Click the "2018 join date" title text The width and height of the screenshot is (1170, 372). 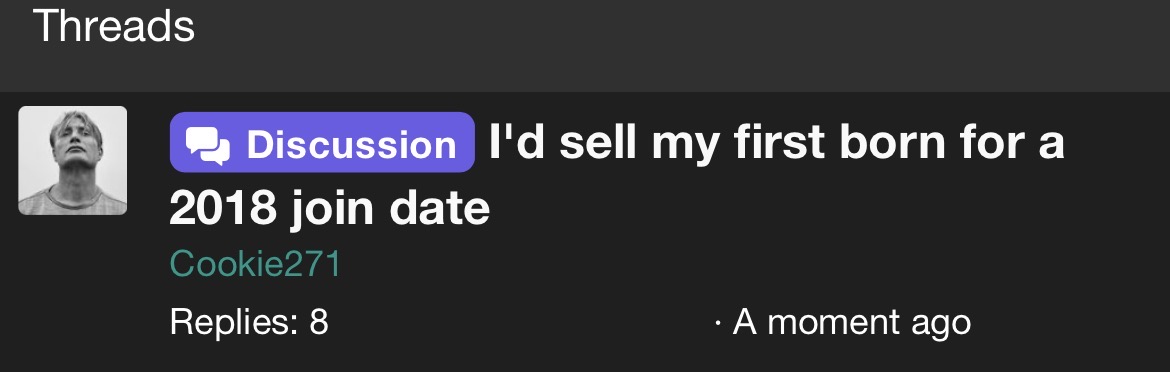point(330,208)
